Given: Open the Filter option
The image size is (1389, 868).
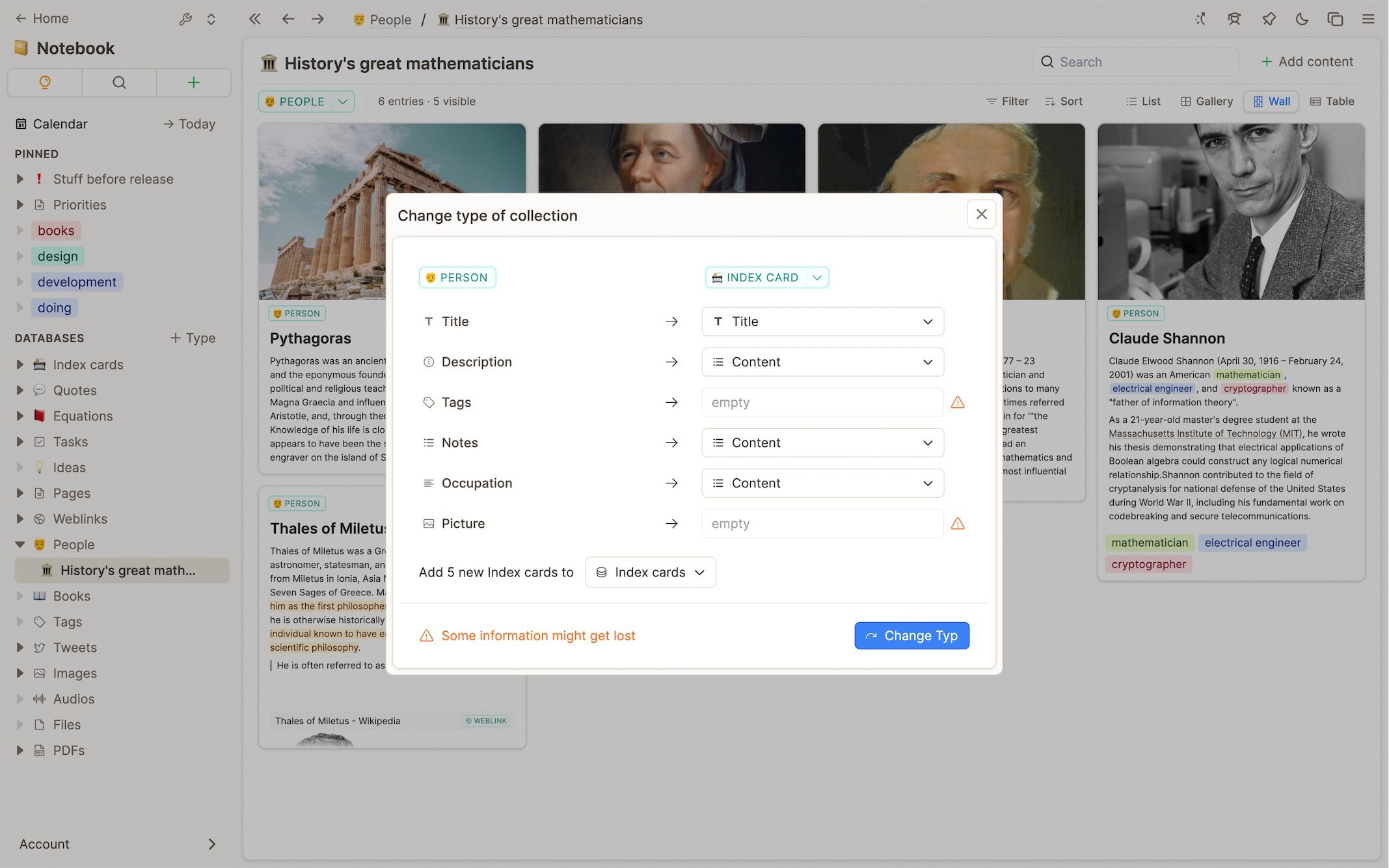Looking at the screenshot, I should coord(1007,102).
